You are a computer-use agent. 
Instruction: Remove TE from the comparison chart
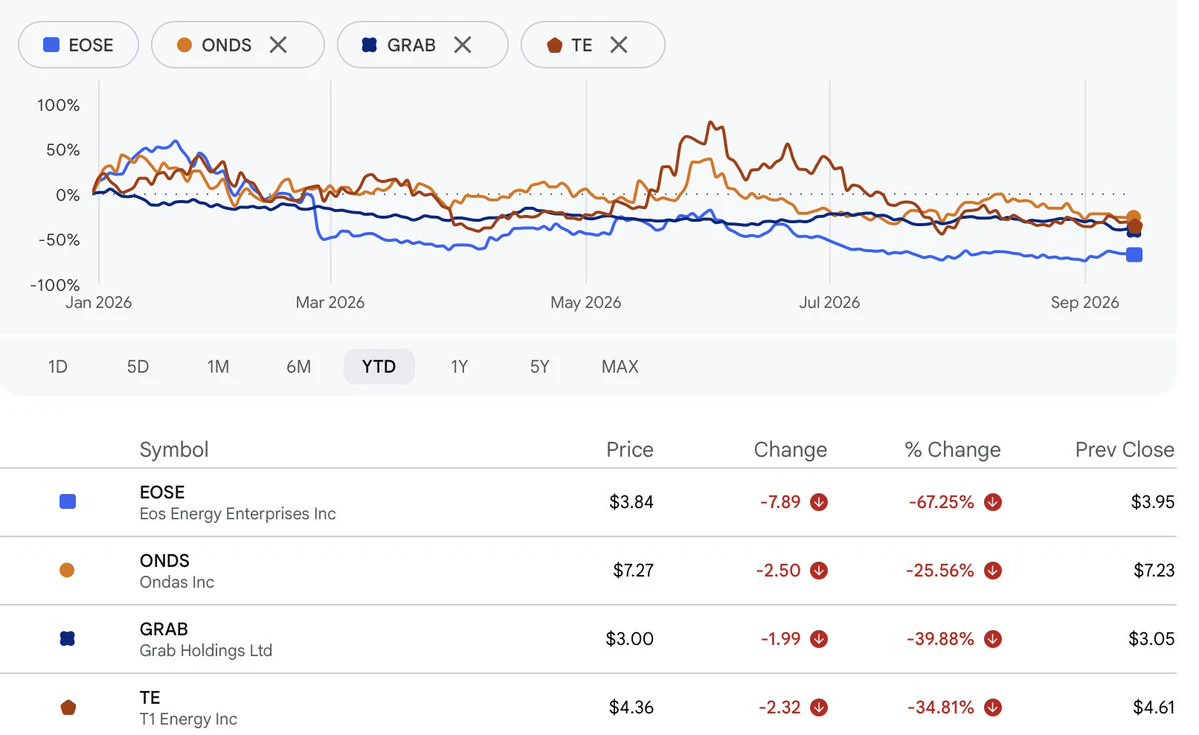point(619,45)
